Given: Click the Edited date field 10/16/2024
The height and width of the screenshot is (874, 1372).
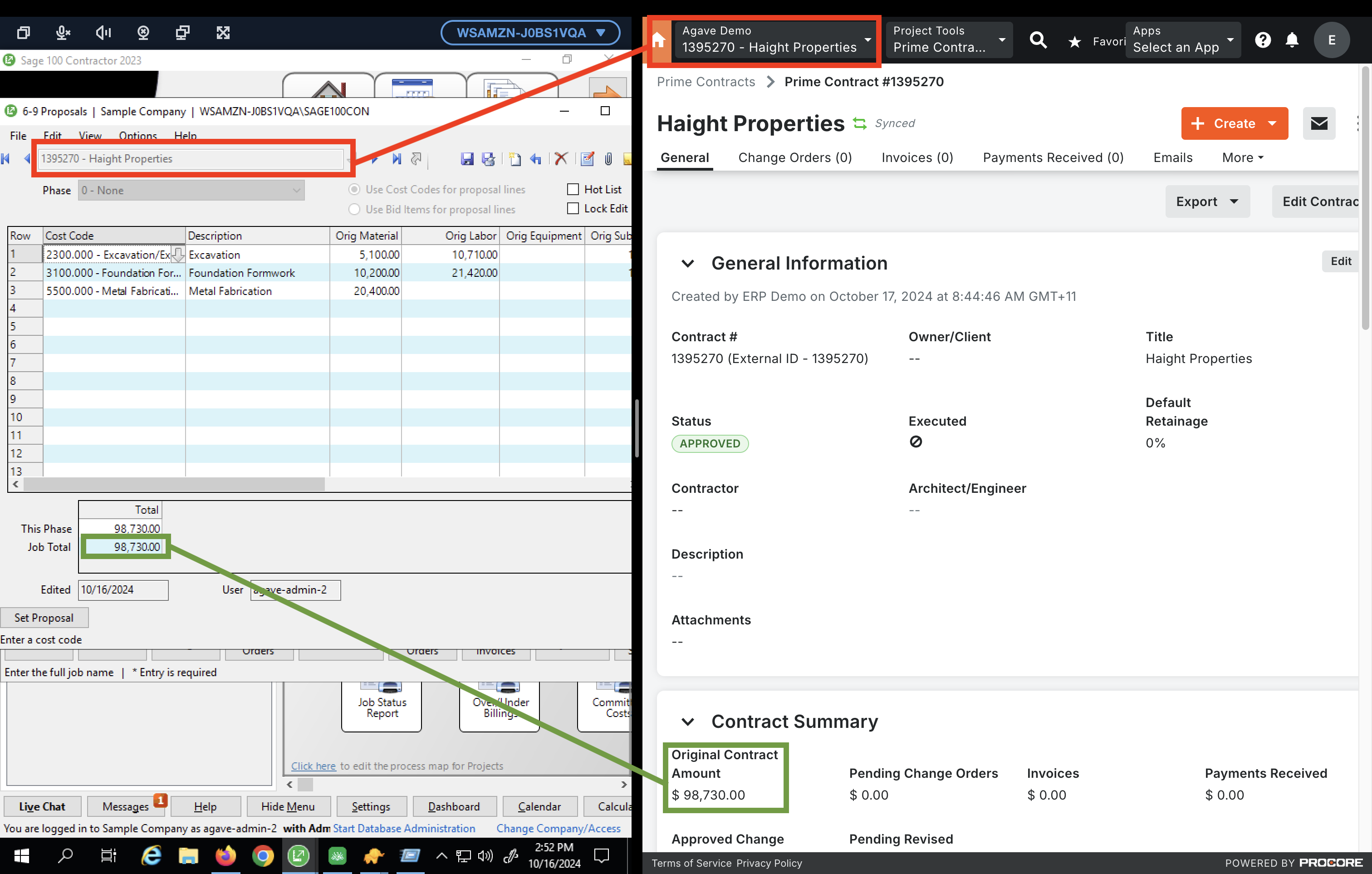Looking at the screenshot, I should (123, 590).
